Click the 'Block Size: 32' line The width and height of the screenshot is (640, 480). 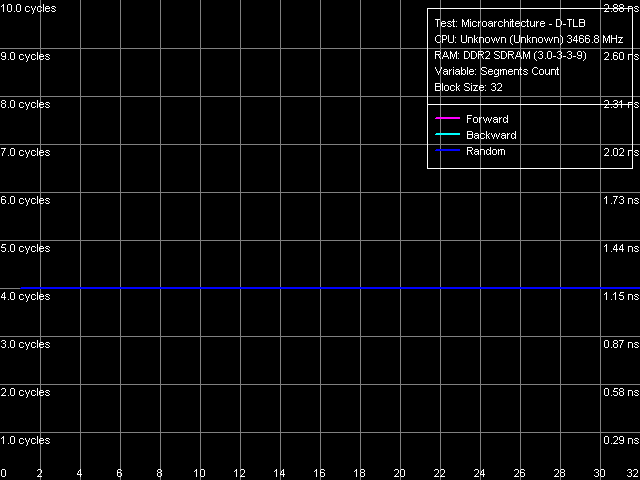pos(468,87)
